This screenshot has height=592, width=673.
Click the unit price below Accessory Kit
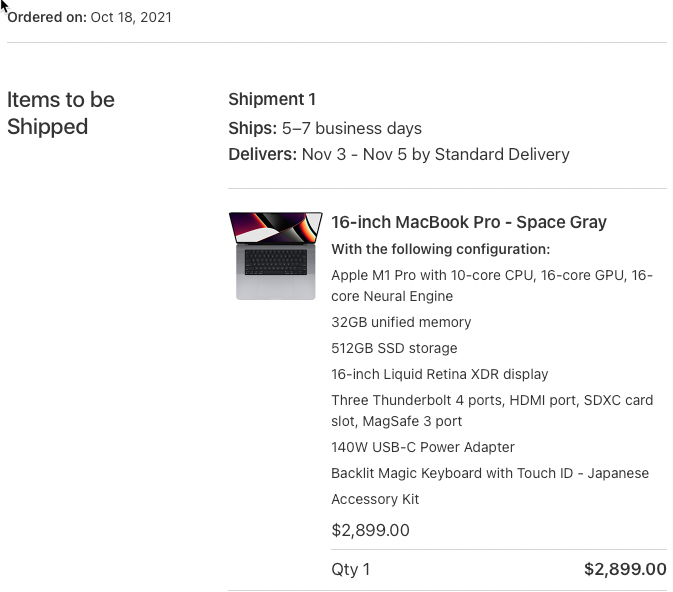click(x=370, y=530)
